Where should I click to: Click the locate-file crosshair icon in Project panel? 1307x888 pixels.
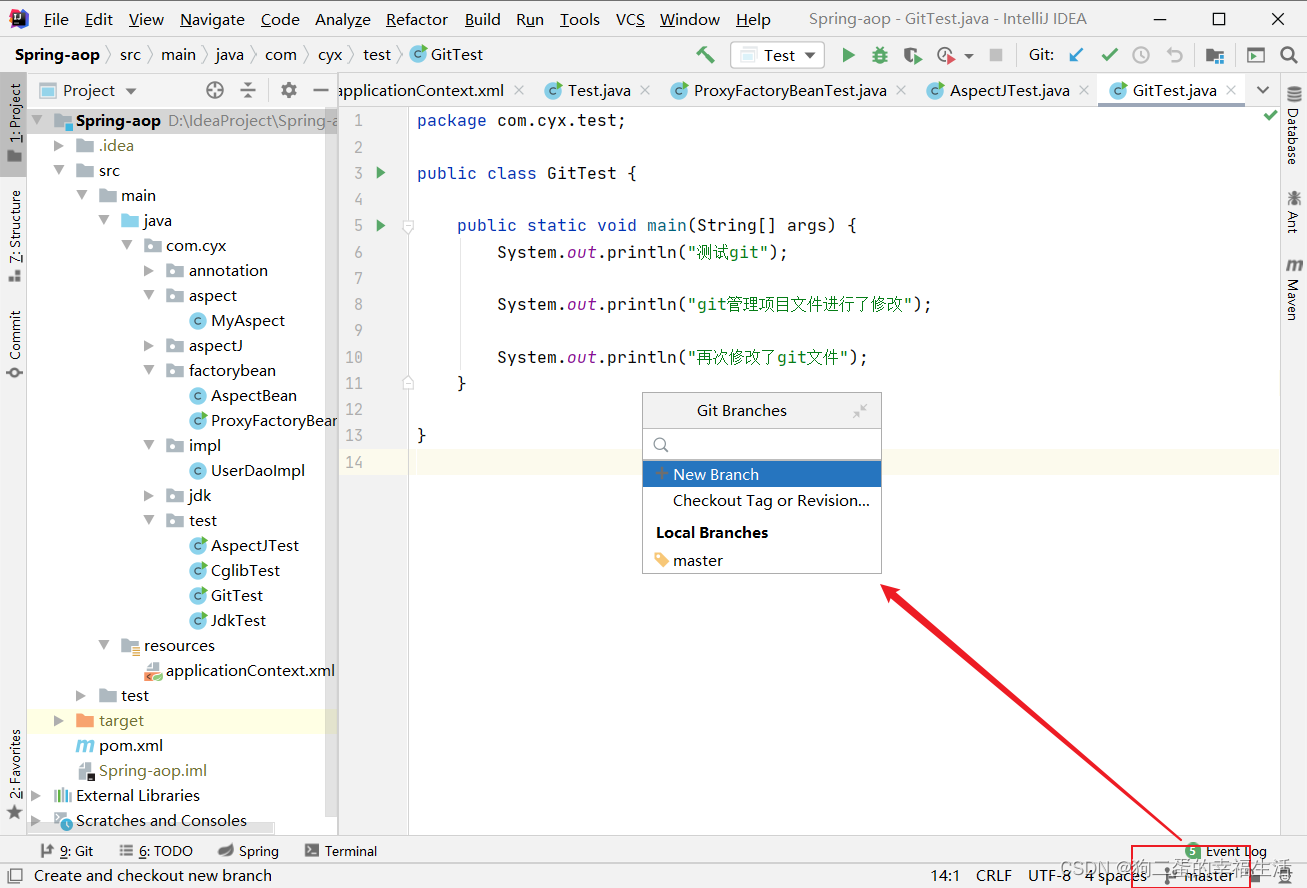tap(215, 90)
